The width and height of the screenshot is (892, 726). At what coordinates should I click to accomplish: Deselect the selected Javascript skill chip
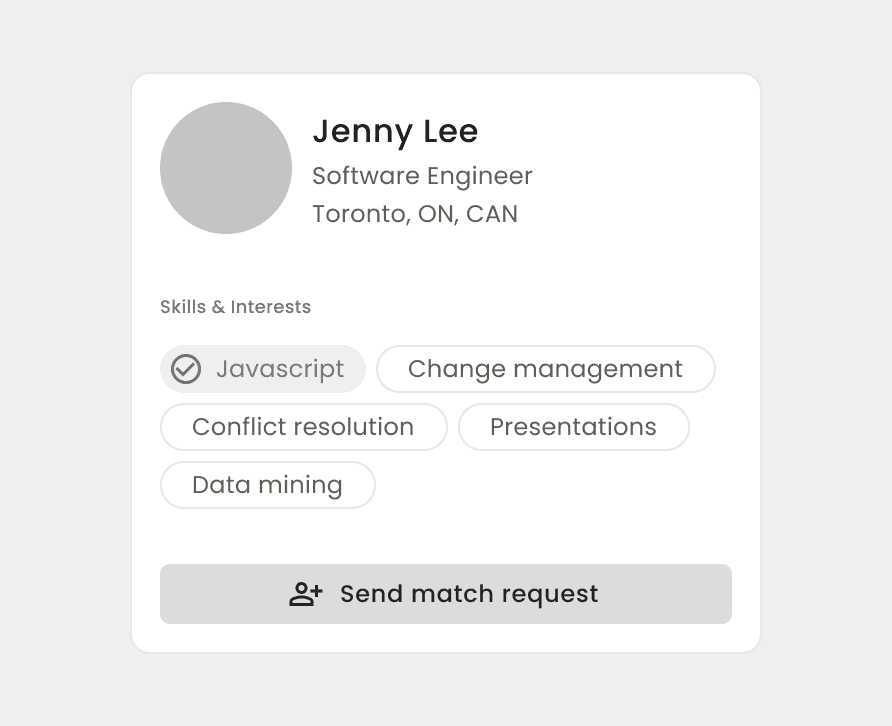point(263,369)
